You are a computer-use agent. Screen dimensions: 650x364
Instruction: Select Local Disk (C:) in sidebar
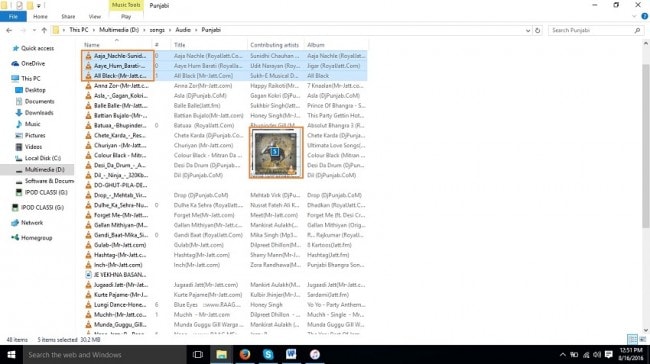click(x=43, y=158)
